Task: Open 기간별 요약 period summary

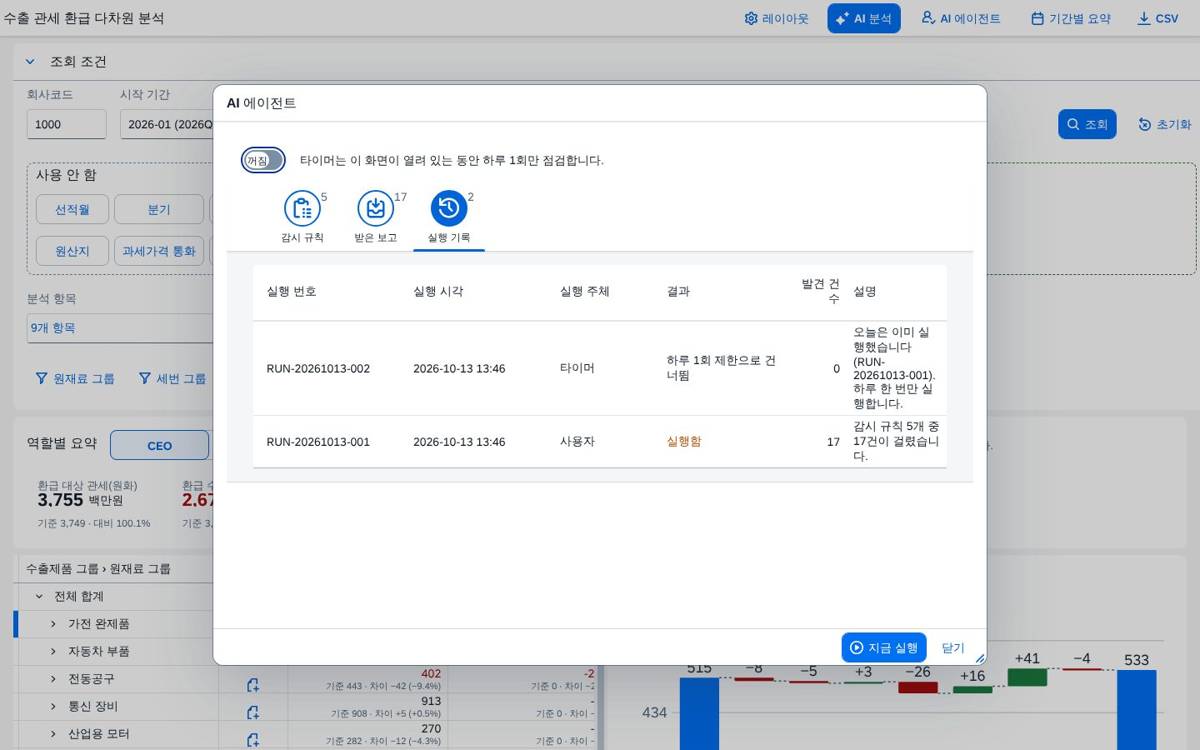Action: pos(1070,18)
